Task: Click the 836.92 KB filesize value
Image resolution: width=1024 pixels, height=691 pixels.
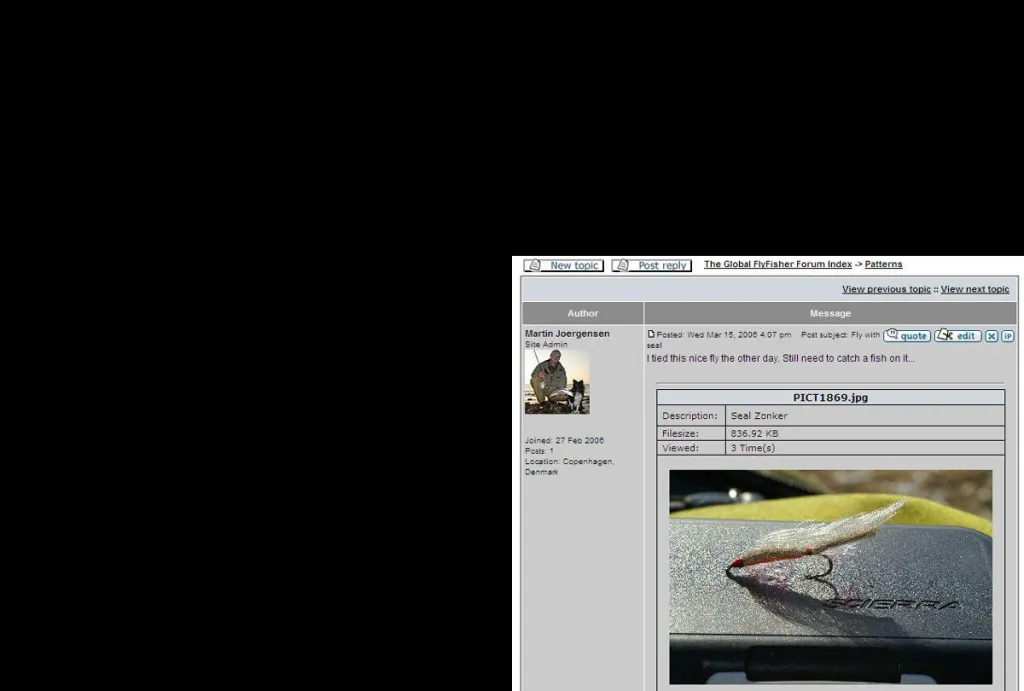Action: click(x=754, y=433)
